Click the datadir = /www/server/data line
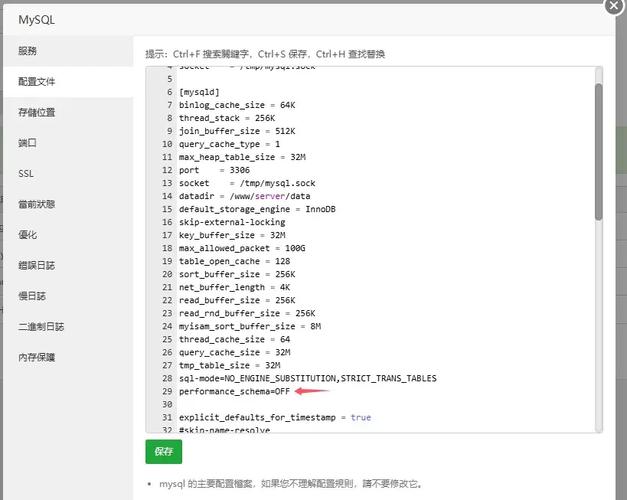 coord(245,196)
